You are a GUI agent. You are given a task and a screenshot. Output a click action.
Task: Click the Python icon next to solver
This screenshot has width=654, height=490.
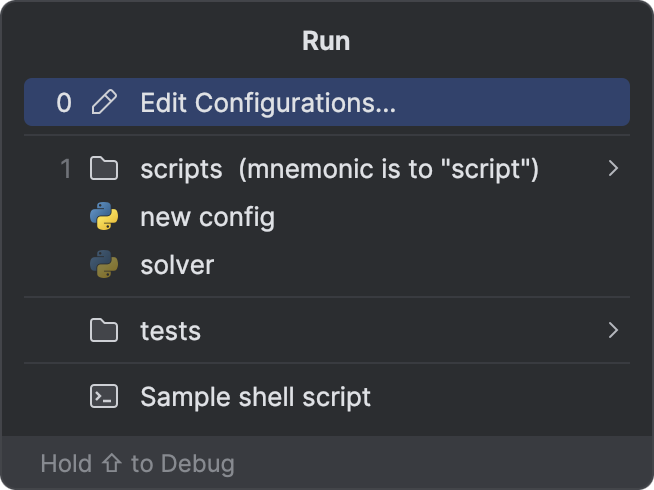(104, 265)
